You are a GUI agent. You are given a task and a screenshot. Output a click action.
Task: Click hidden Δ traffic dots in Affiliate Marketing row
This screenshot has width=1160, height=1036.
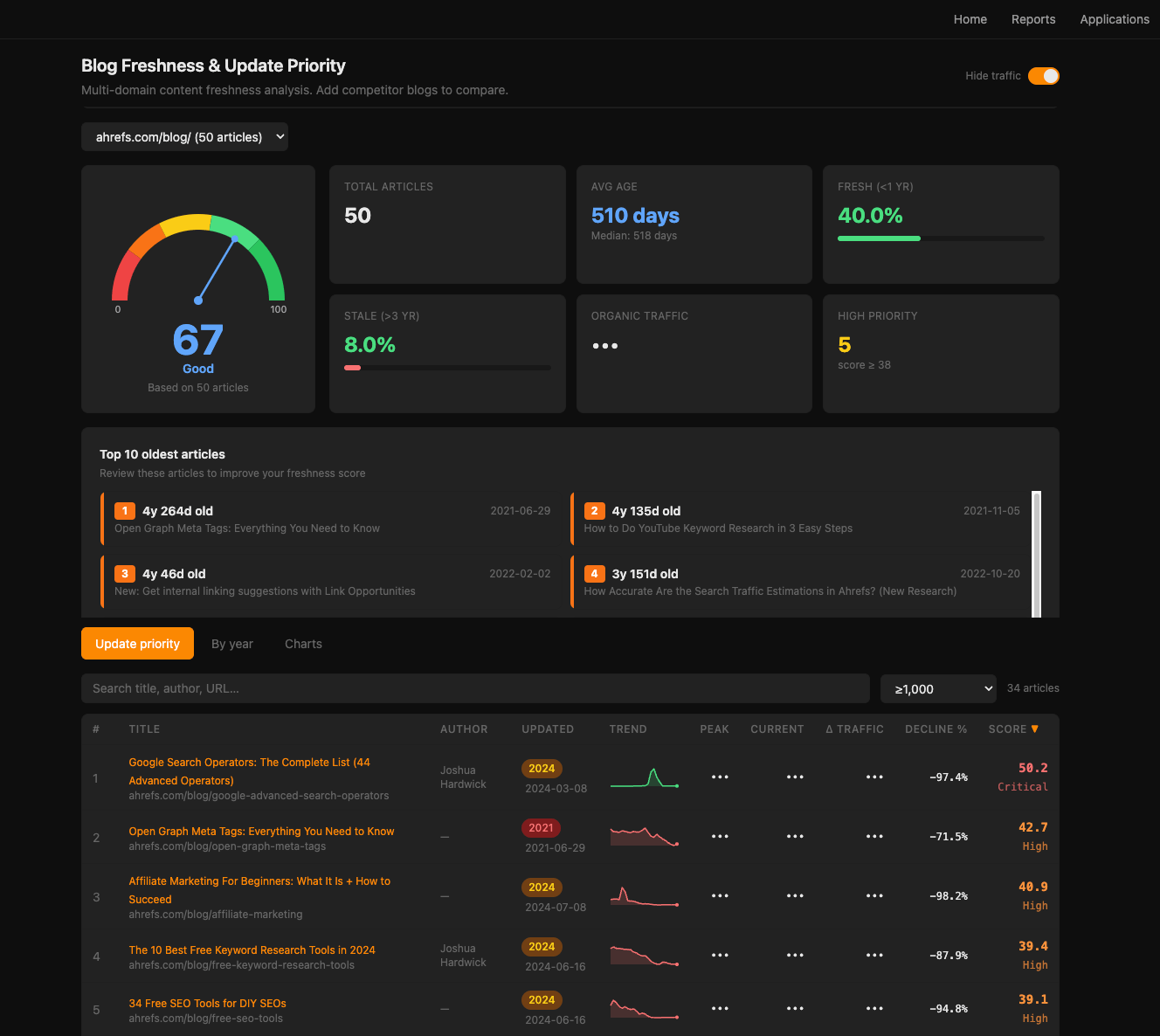[x=874, y=895]
